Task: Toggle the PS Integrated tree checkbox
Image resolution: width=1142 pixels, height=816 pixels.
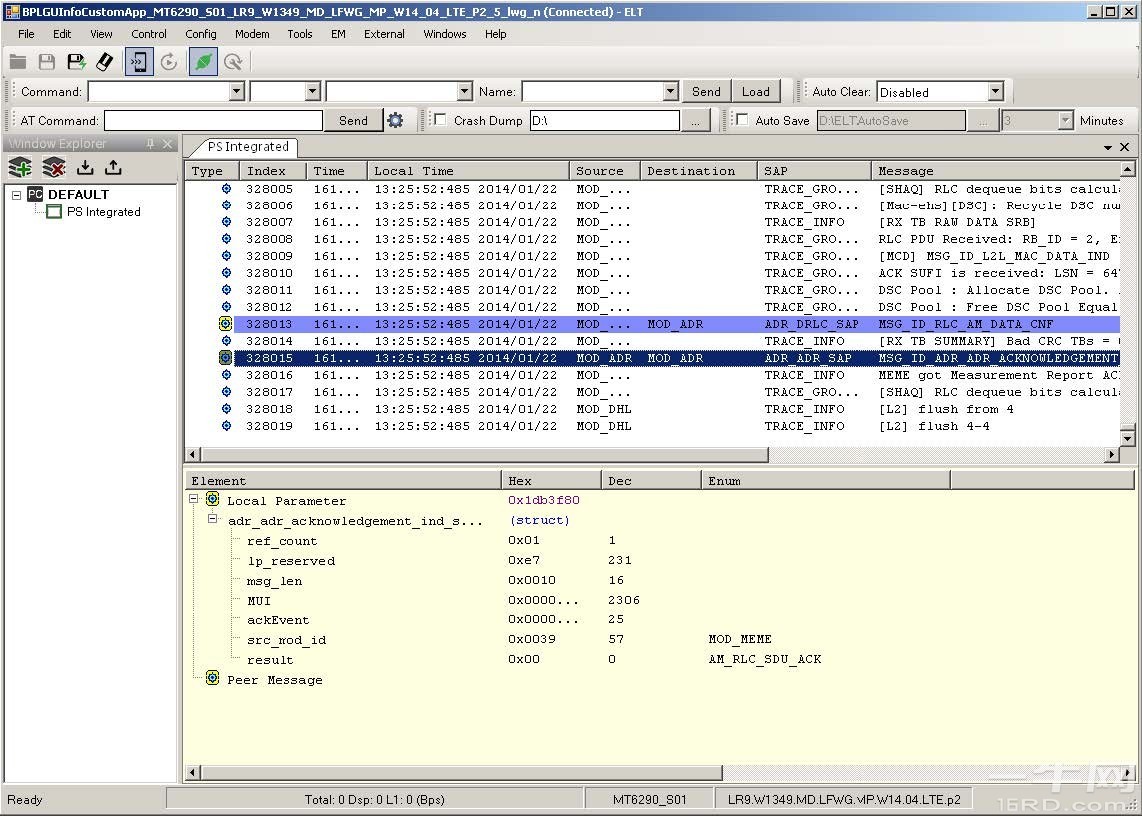Action: coord(54,212)
